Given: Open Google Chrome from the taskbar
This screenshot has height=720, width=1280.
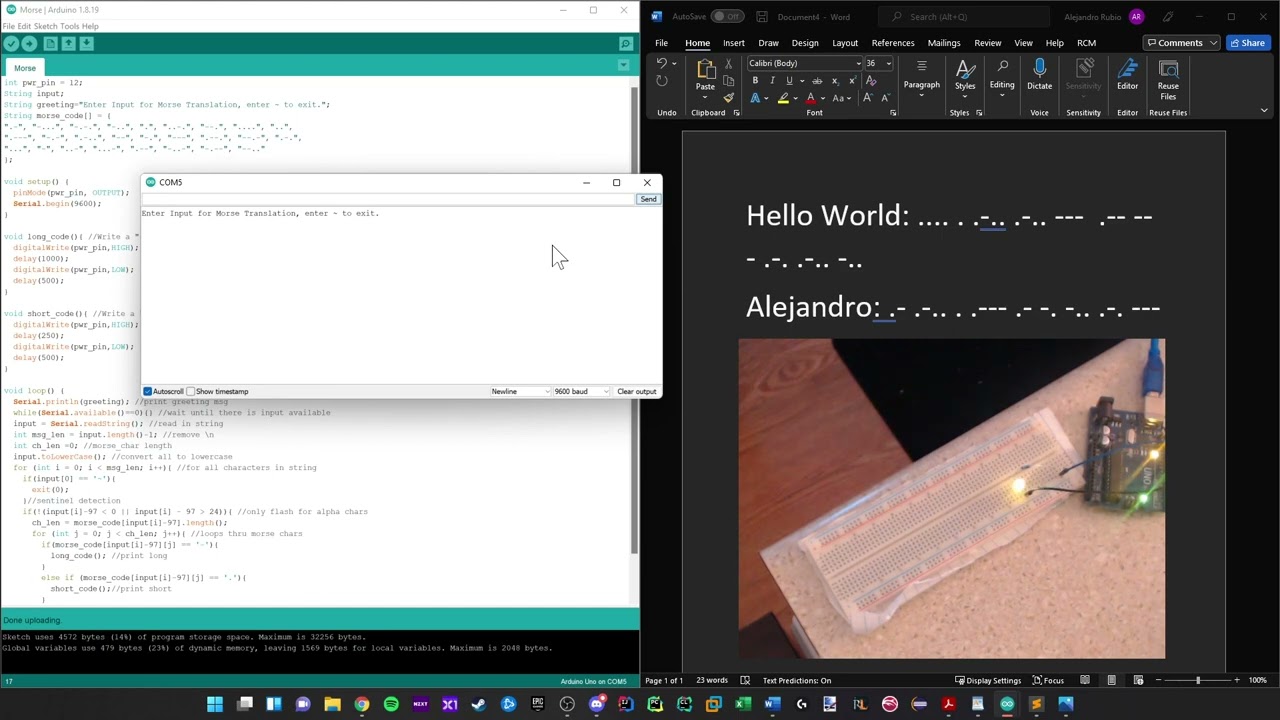Looking at the screenshot, I should click(x=362, y=705).
